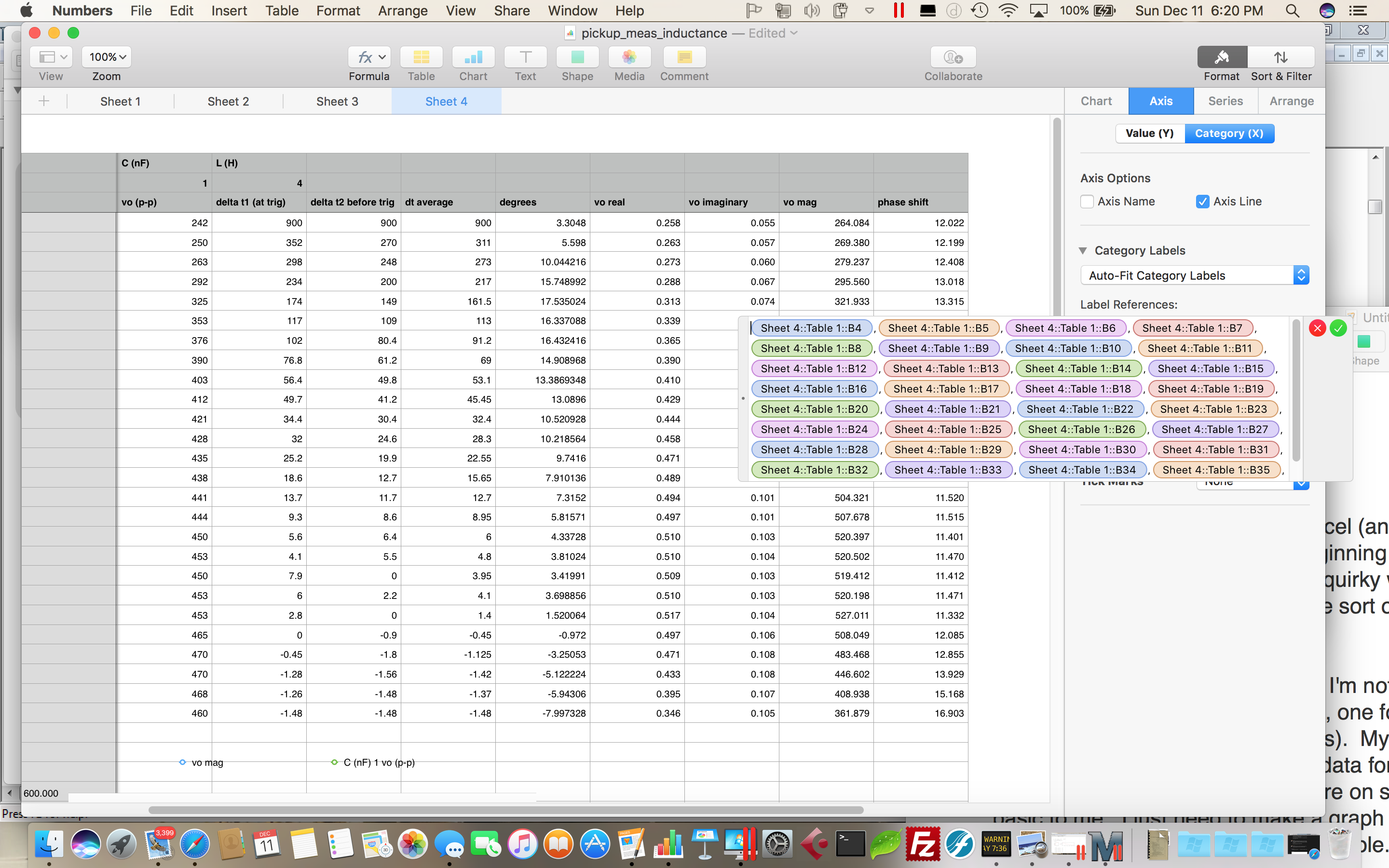
Task: Open the Sort & Filter panel
Action: [1280, 57]
